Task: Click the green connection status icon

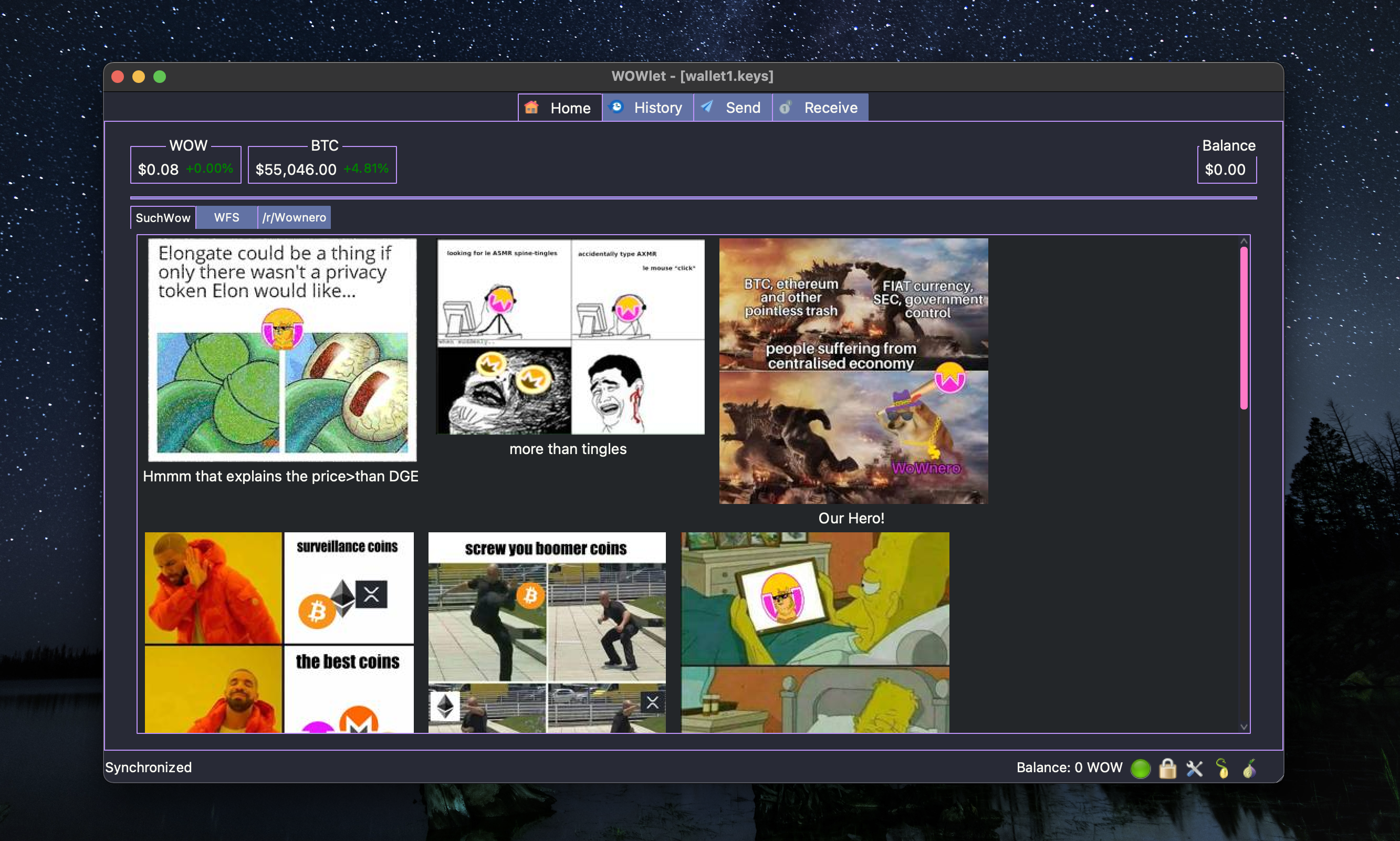Action: 1140,769
